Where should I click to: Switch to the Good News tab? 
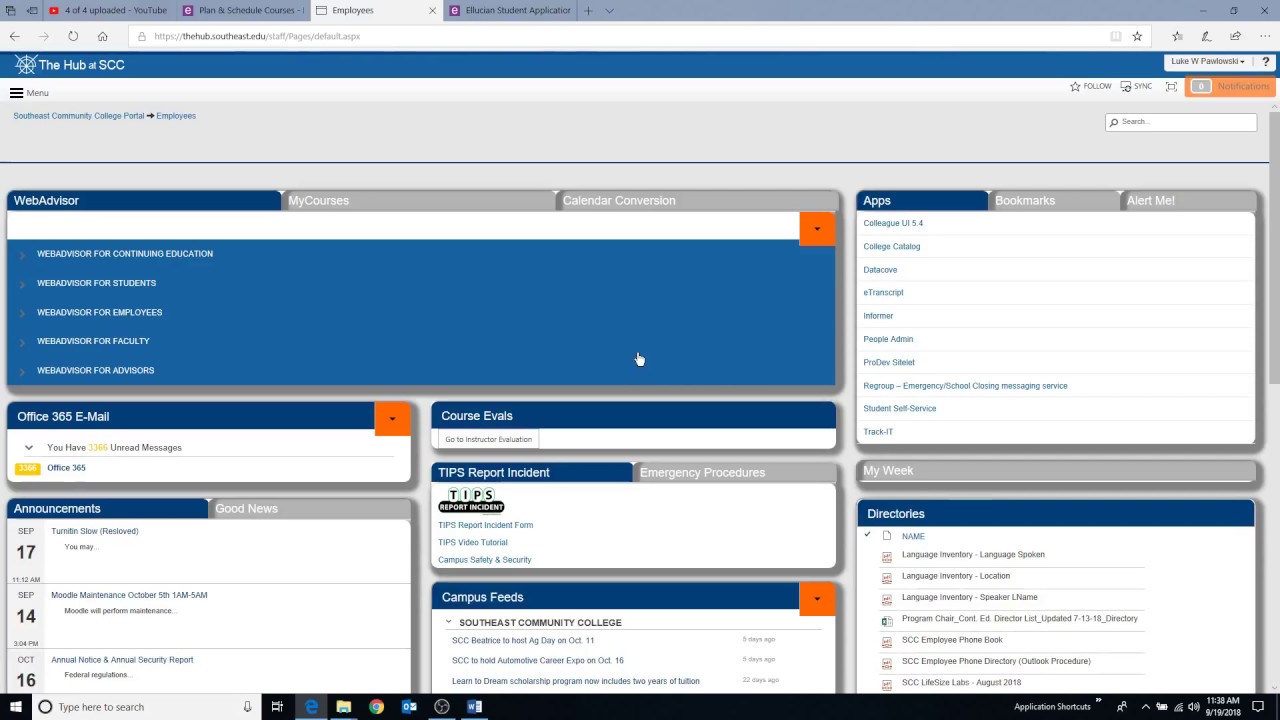click(x=311, y=509)
